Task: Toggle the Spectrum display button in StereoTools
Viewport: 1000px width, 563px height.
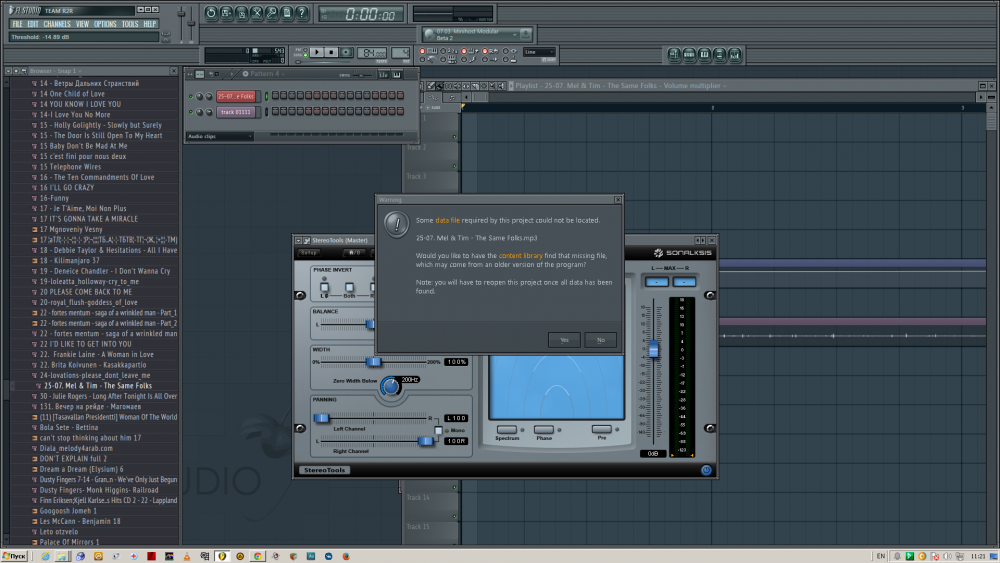Action: (x=507, y=429)
